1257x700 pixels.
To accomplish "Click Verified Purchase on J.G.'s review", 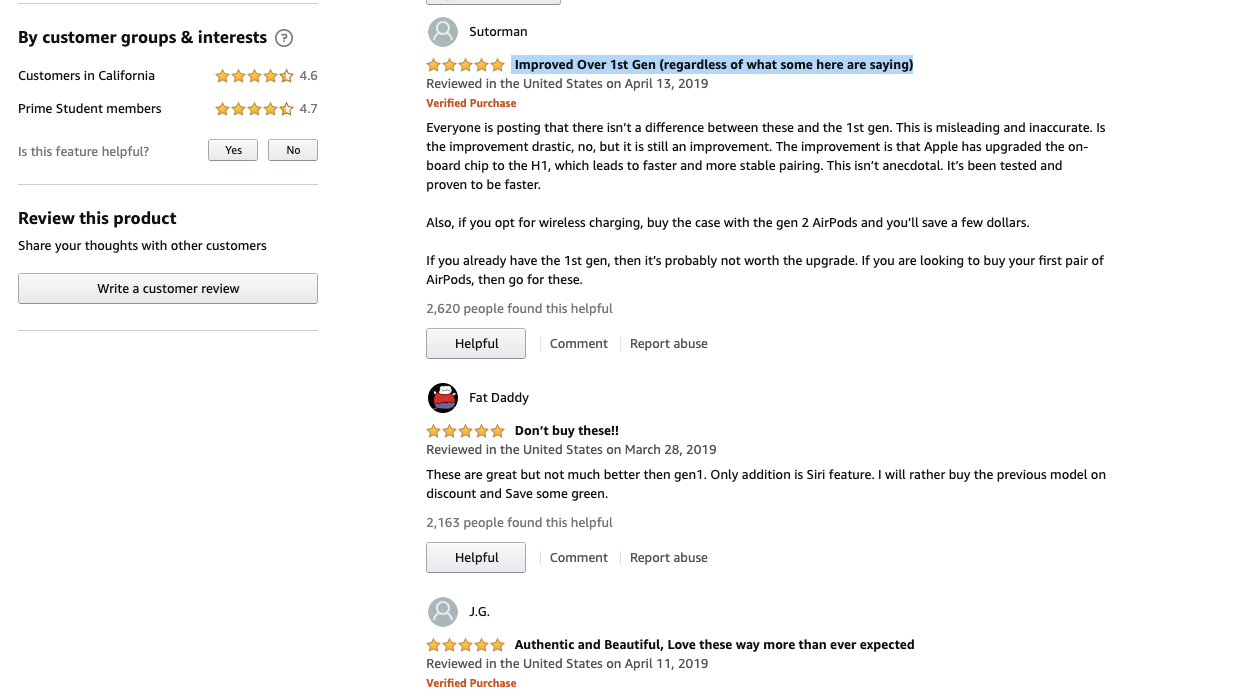I will tap(471, 682).
